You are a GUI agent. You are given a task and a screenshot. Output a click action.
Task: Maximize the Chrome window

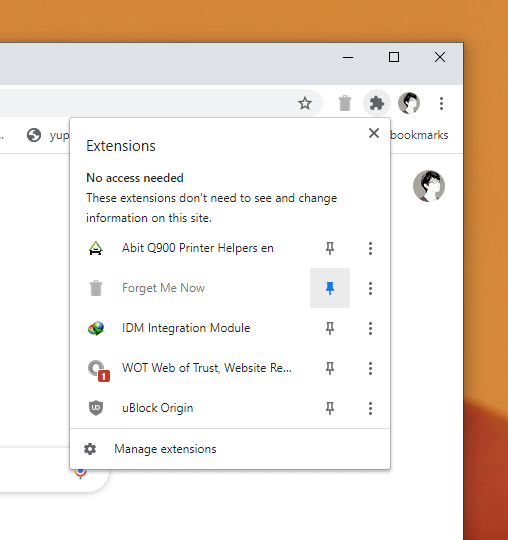tap(394, 57)
